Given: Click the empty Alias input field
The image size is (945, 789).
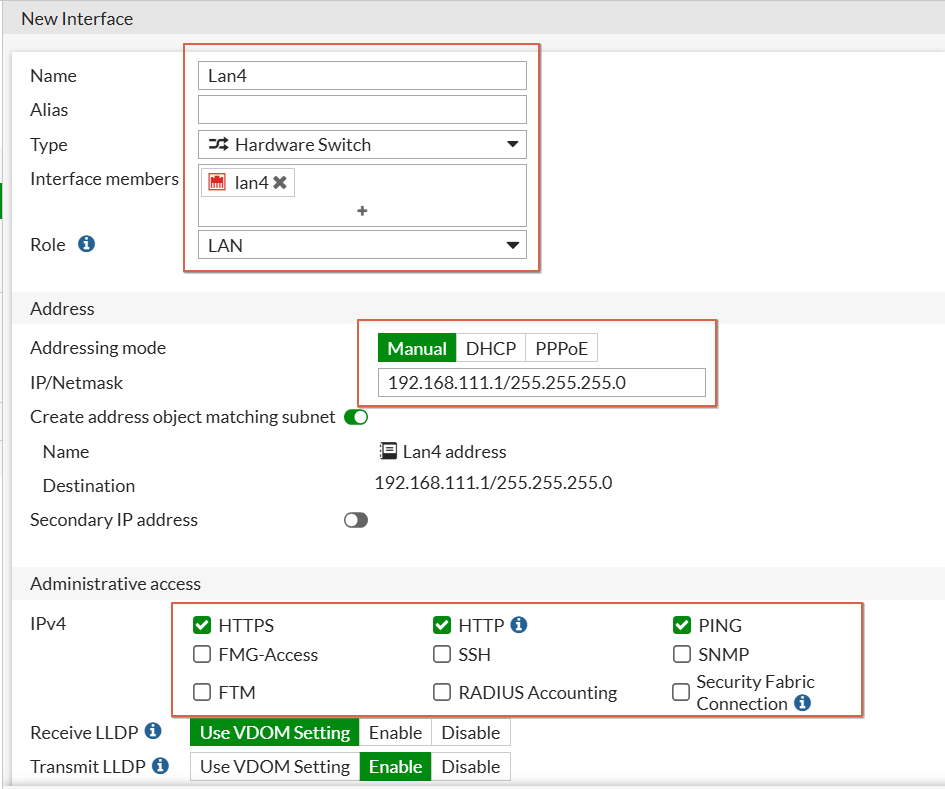Looking at the screenshot, I should pos(362,110).
